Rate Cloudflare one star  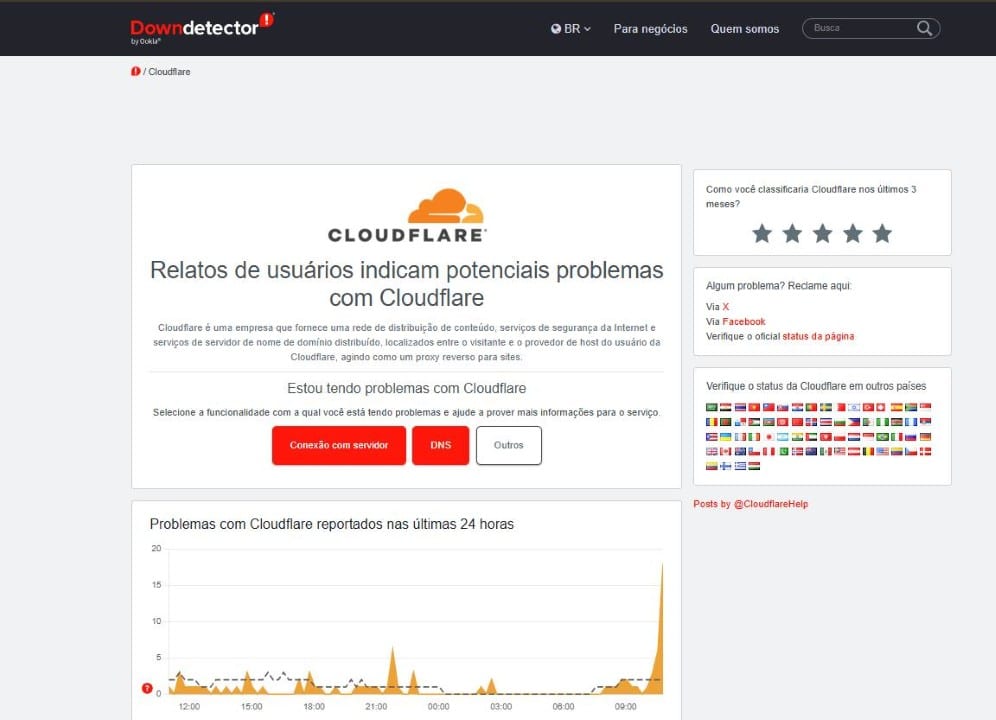coord(762,233)
